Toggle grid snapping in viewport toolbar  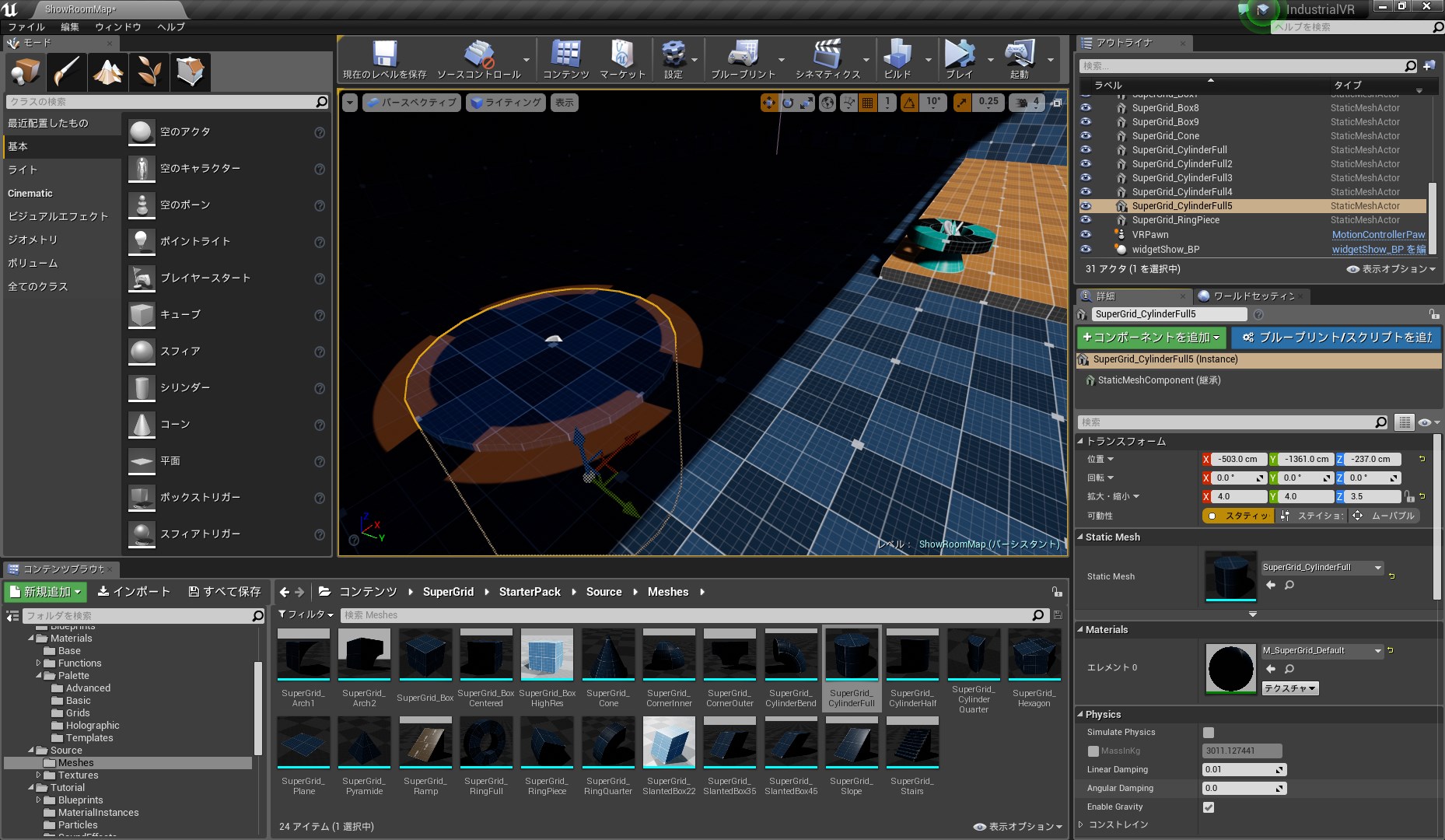click(868, 103)
